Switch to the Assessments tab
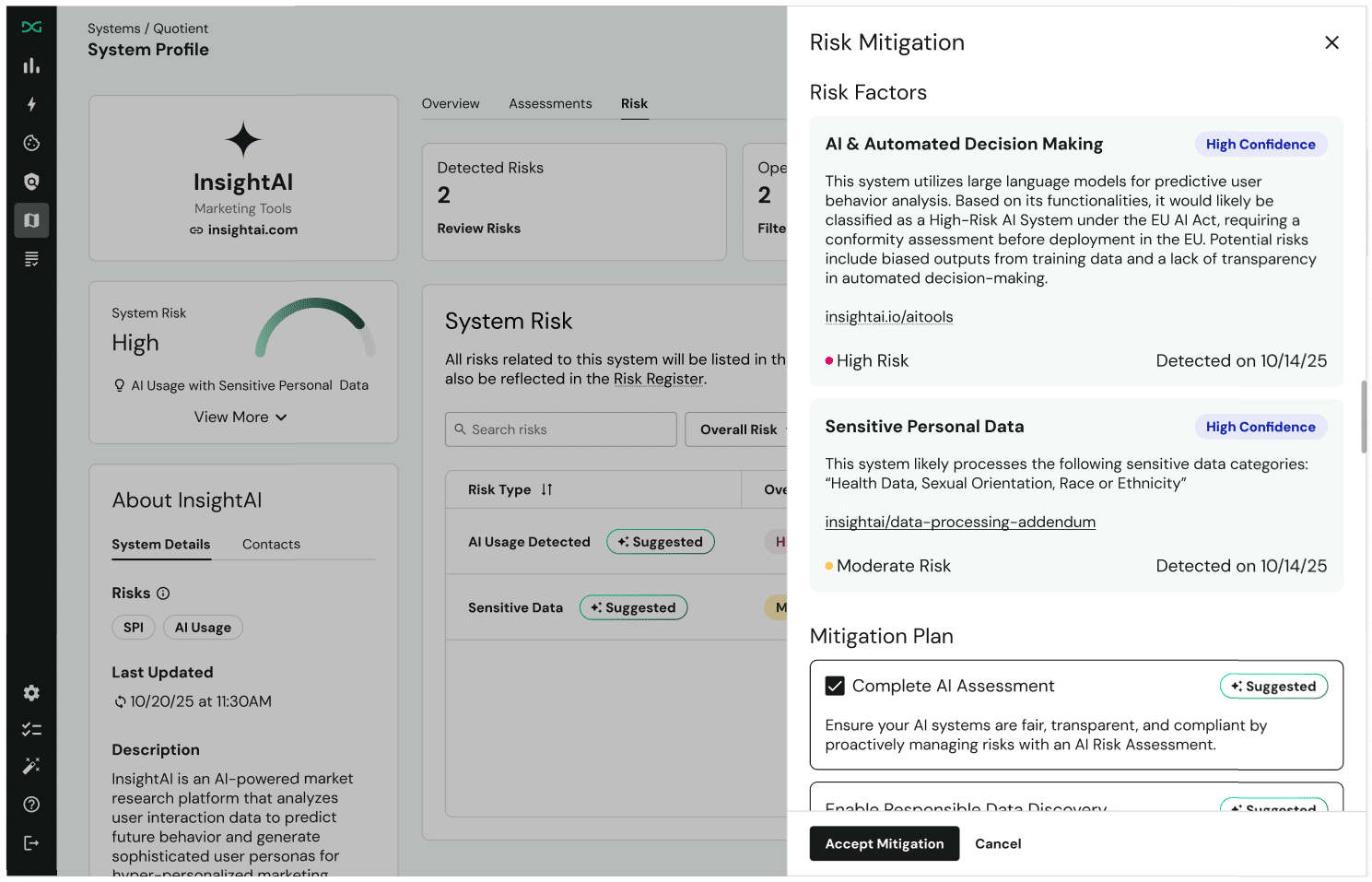1372x882 pixels. click(x=550, y=104)
